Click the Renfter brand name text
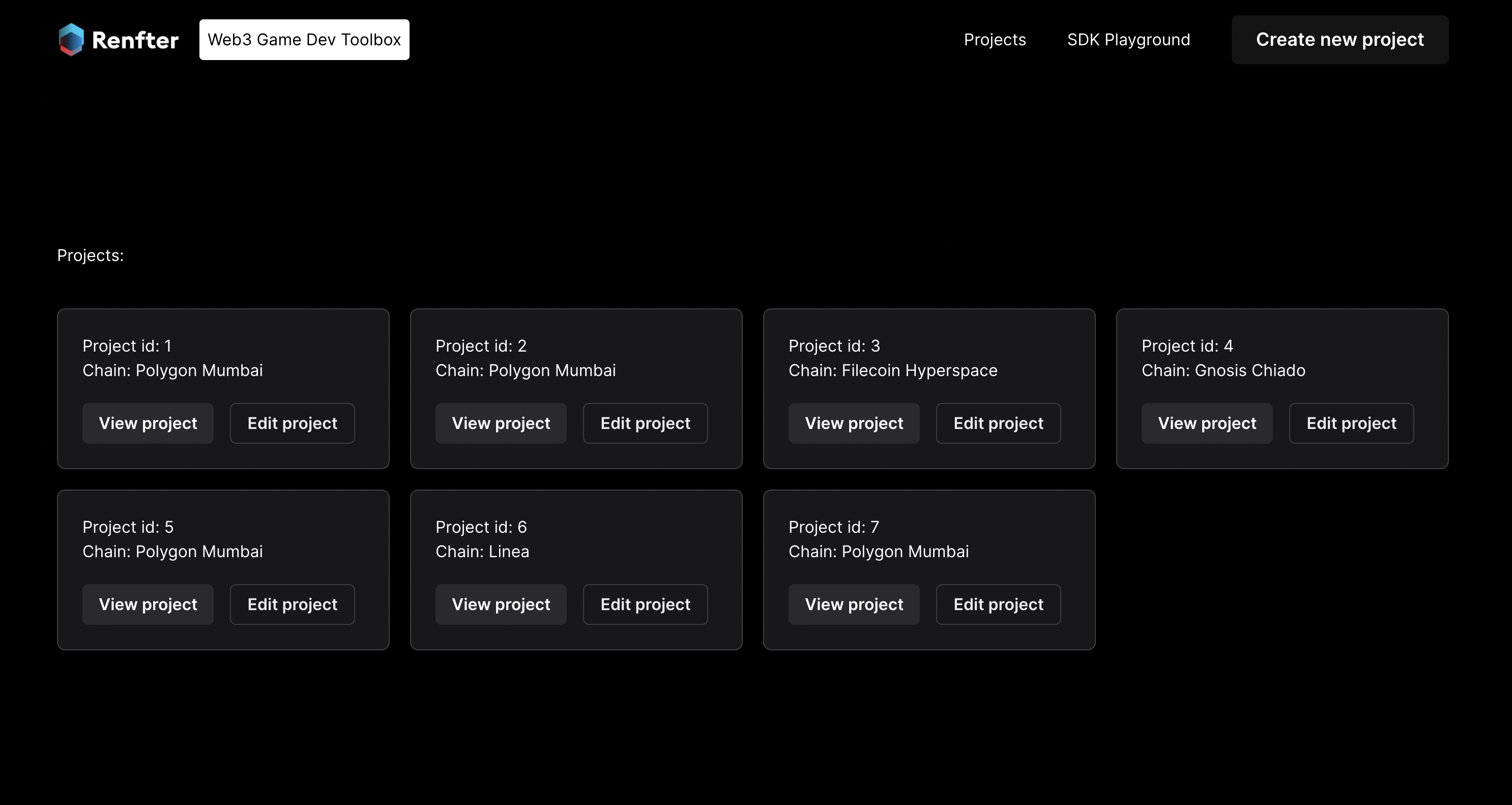Screen dimensions: 1512x805 click(135, 40)
